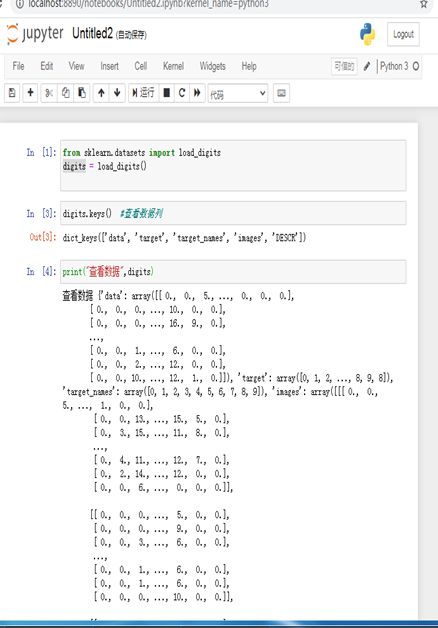Copy selected cells icon
This screenshot has width=438, height=628.
66,93
